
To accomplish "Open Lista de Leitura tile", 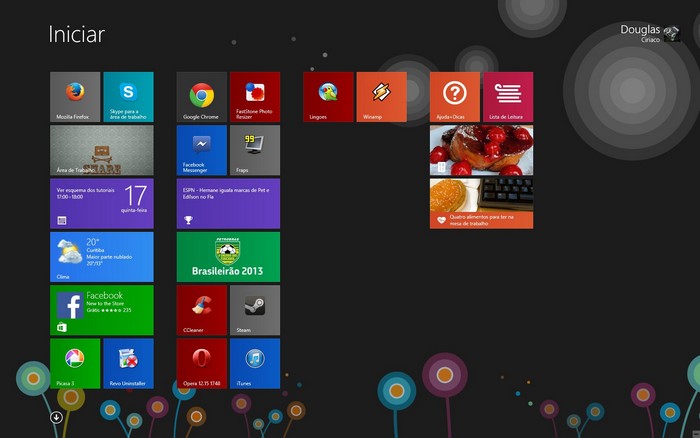I will [x=508, y=97].
